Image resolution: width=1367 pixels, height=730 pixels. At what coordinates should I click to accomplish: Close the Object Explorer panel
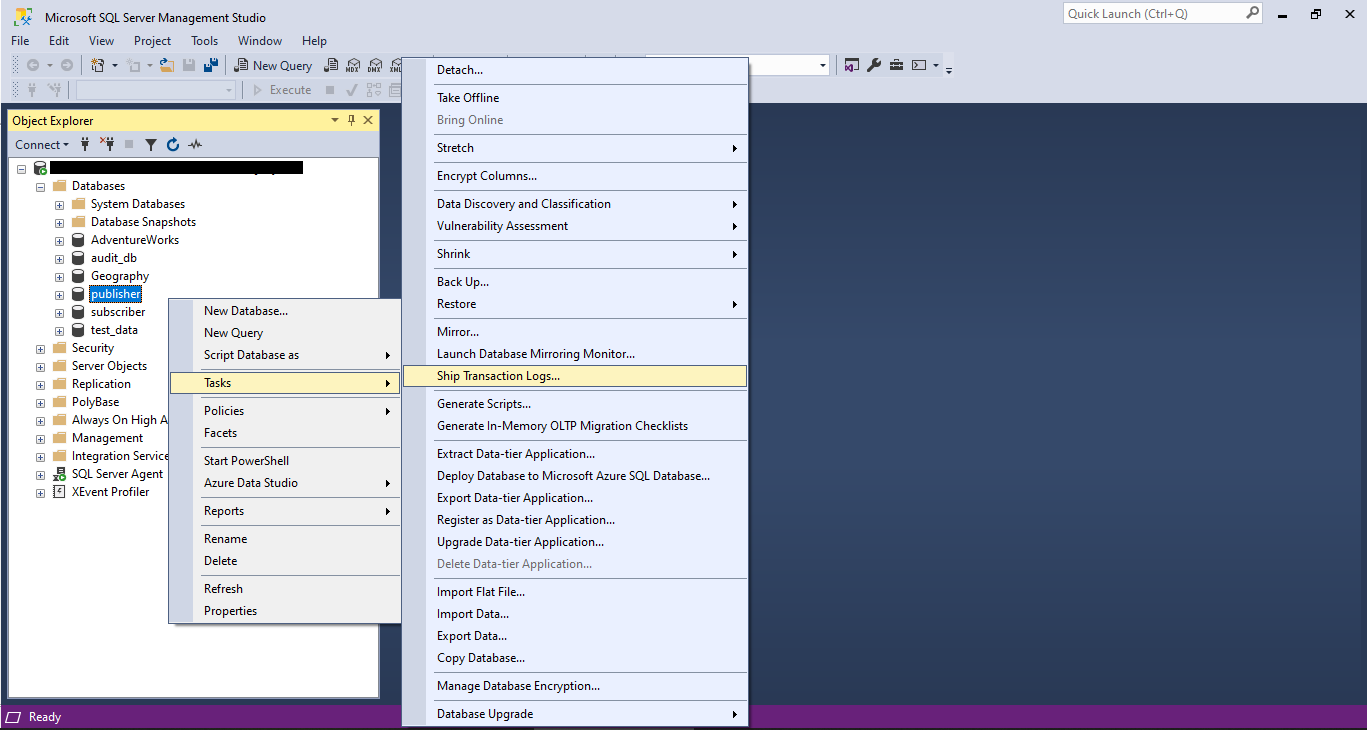(x=367, y=120)
